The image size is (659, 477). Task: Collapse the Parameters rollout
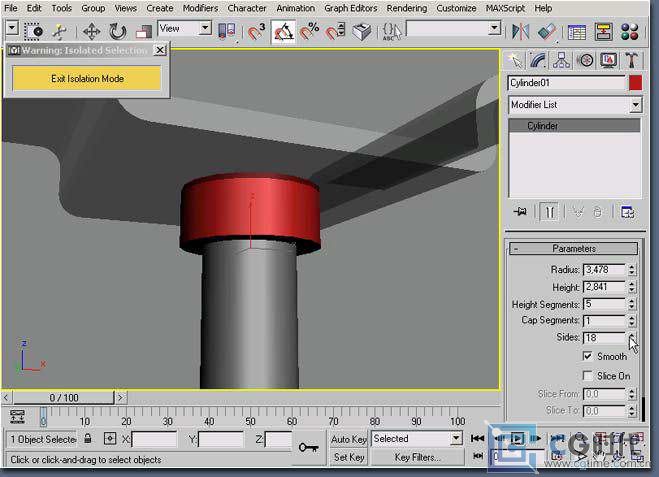click(574, 248)
